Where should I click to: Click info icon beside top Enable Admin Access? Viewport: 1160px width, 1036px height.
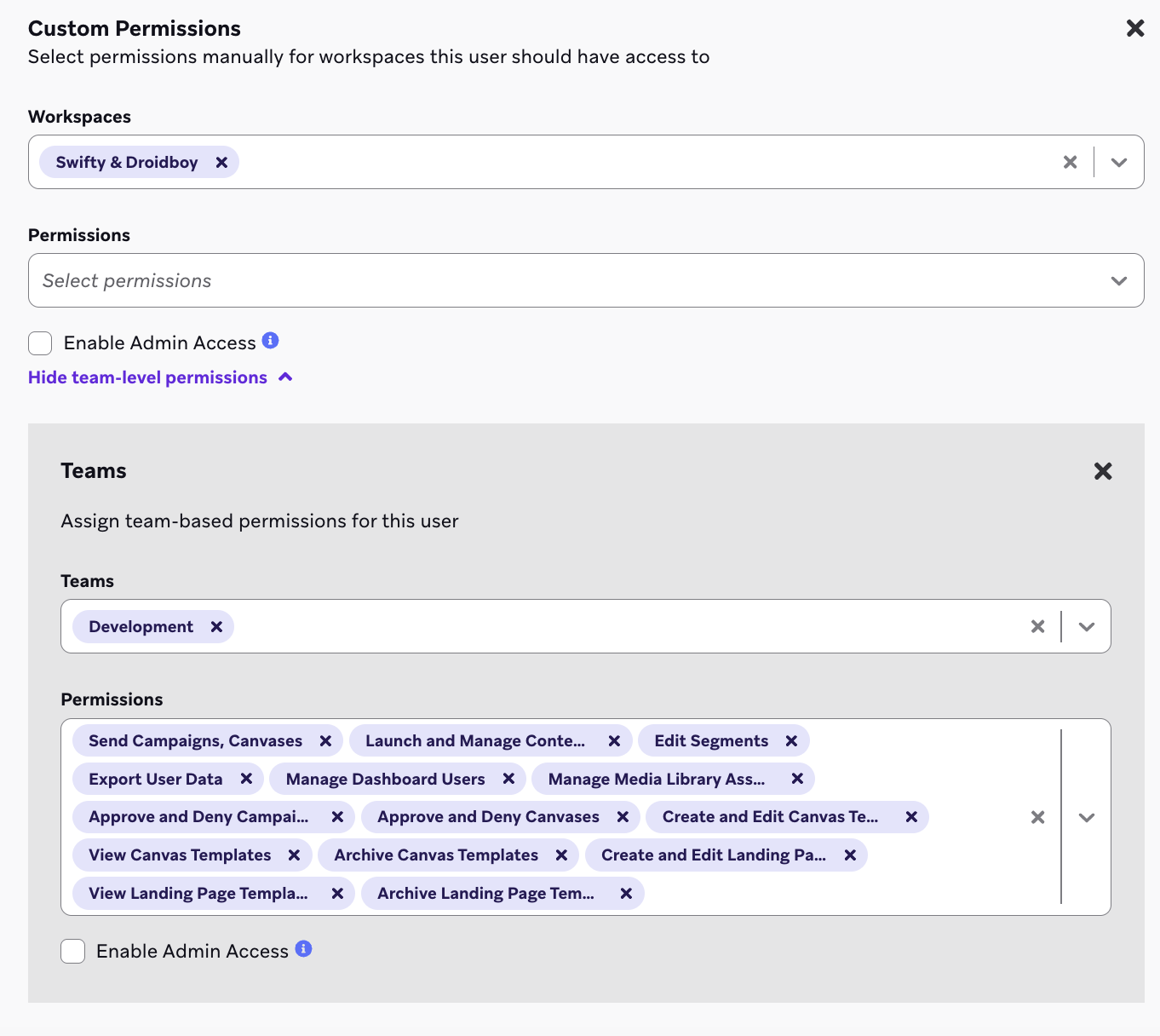270,340
